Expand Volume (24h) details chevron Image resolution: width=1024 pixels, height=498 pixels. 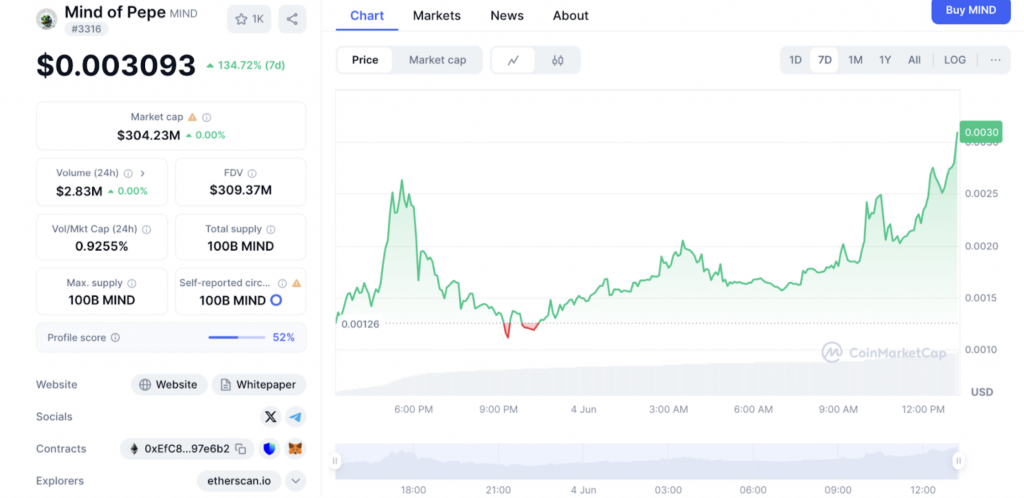point(142,174)
